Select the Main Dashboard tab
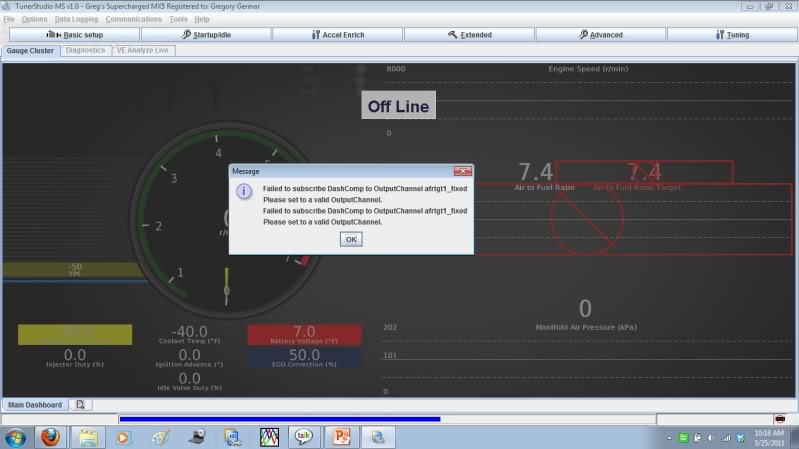This screenshot has height=449, width=799. click(x=35, y=405)
